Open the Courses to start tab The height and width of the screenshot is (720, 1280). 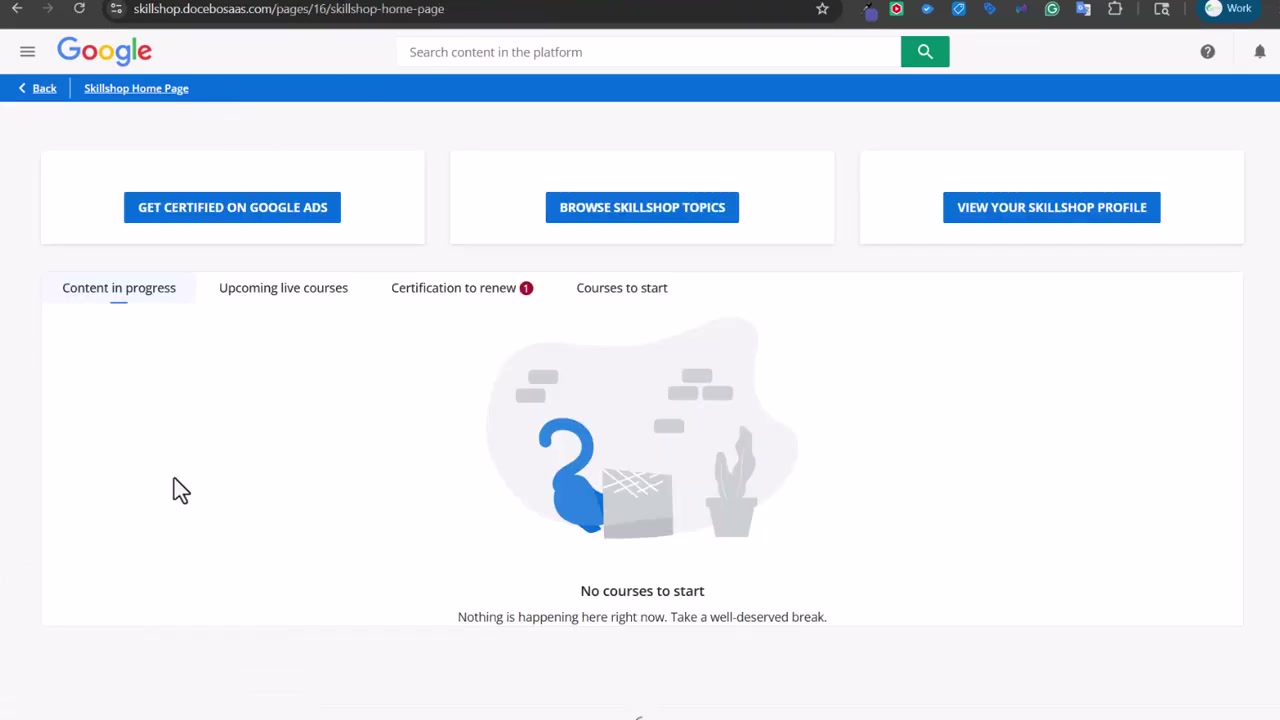622,288
